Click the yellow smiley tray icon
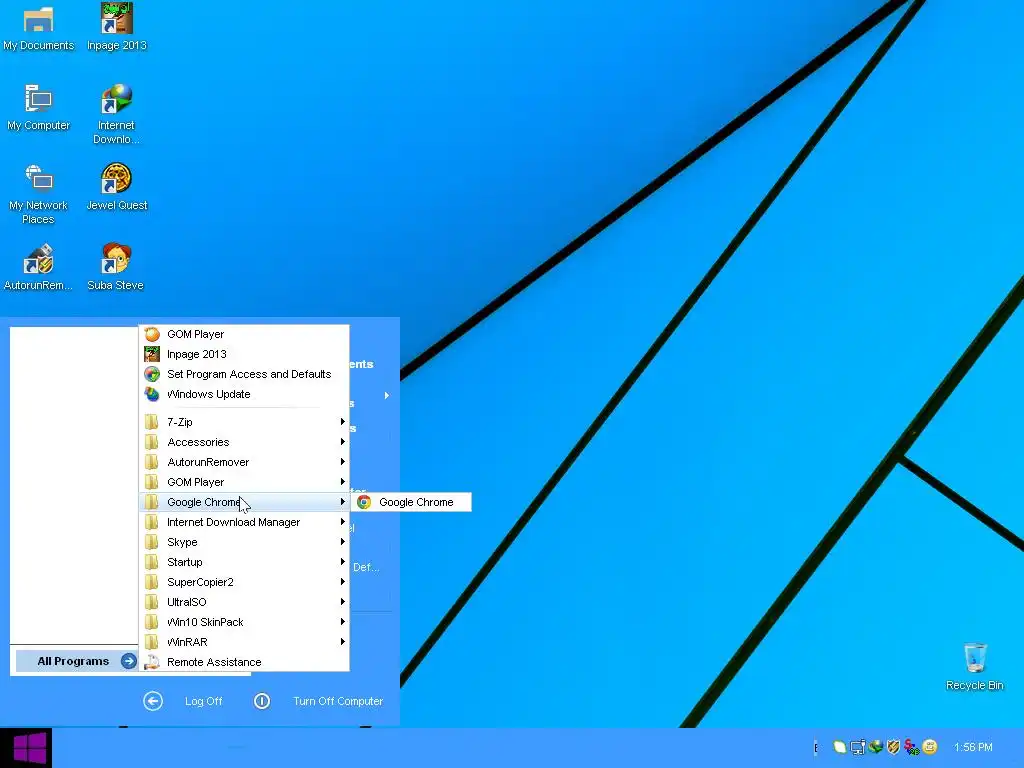1024x768 pixels. [x=930, y=747]
